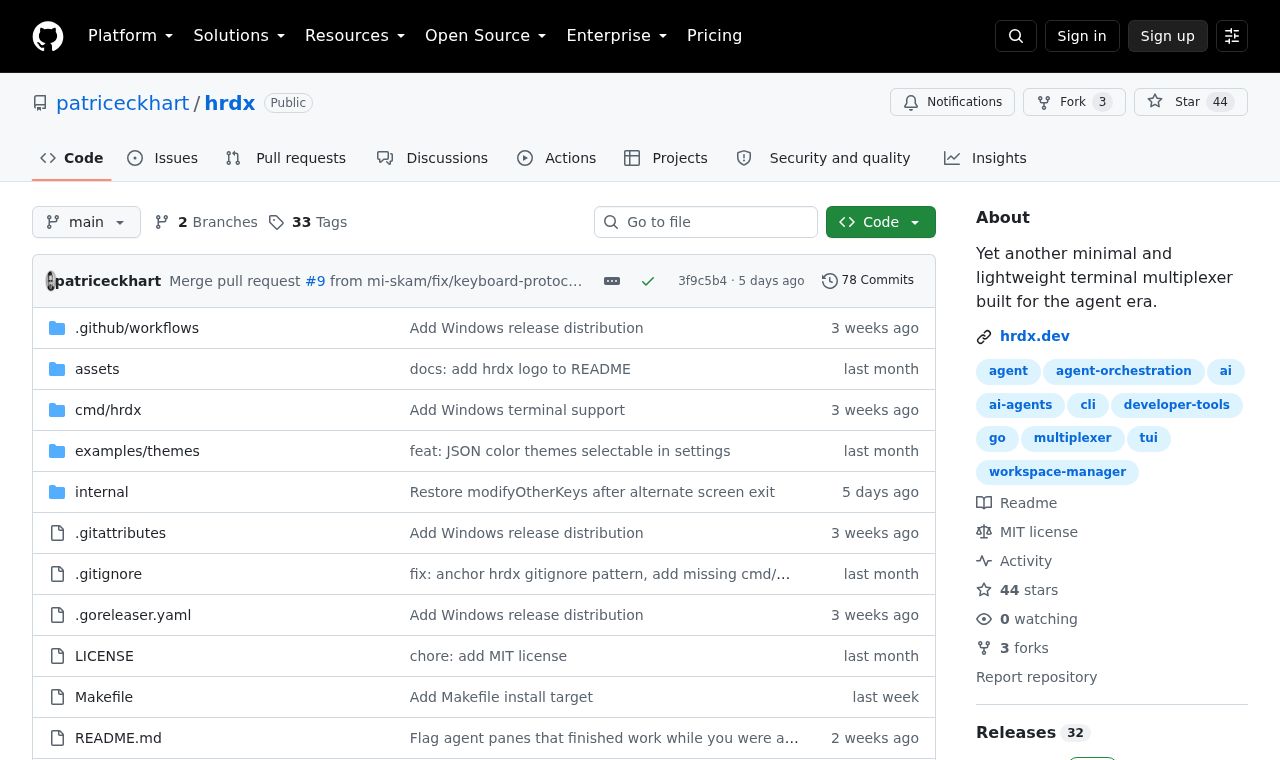Open commit hash 3f9c5b4

[702, 281]
